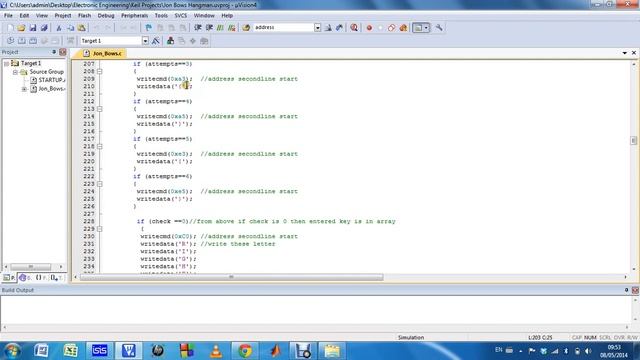The height and width of the screenshot is (360, 640).
Task: Create a new file from the toolbar
Action: [10, 28]
